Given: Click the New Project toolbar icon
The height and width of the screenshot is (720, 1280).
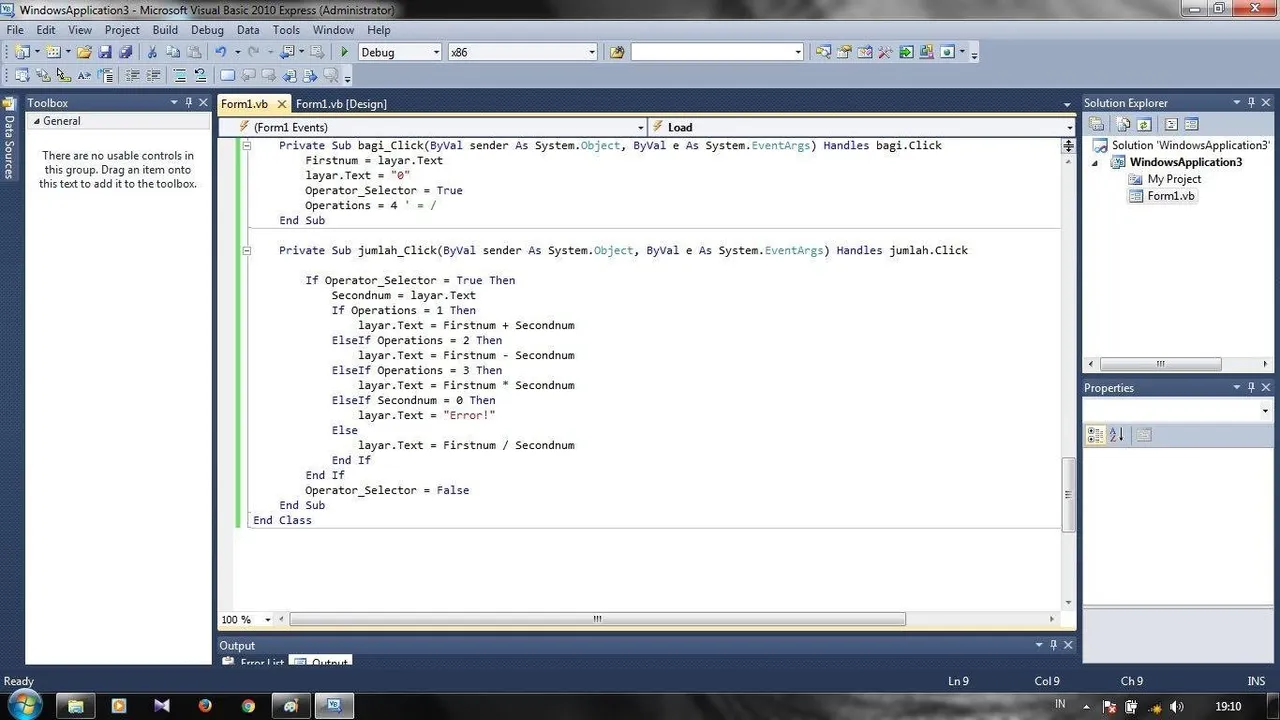Looking at the screenshot, I should click(20, 52).
